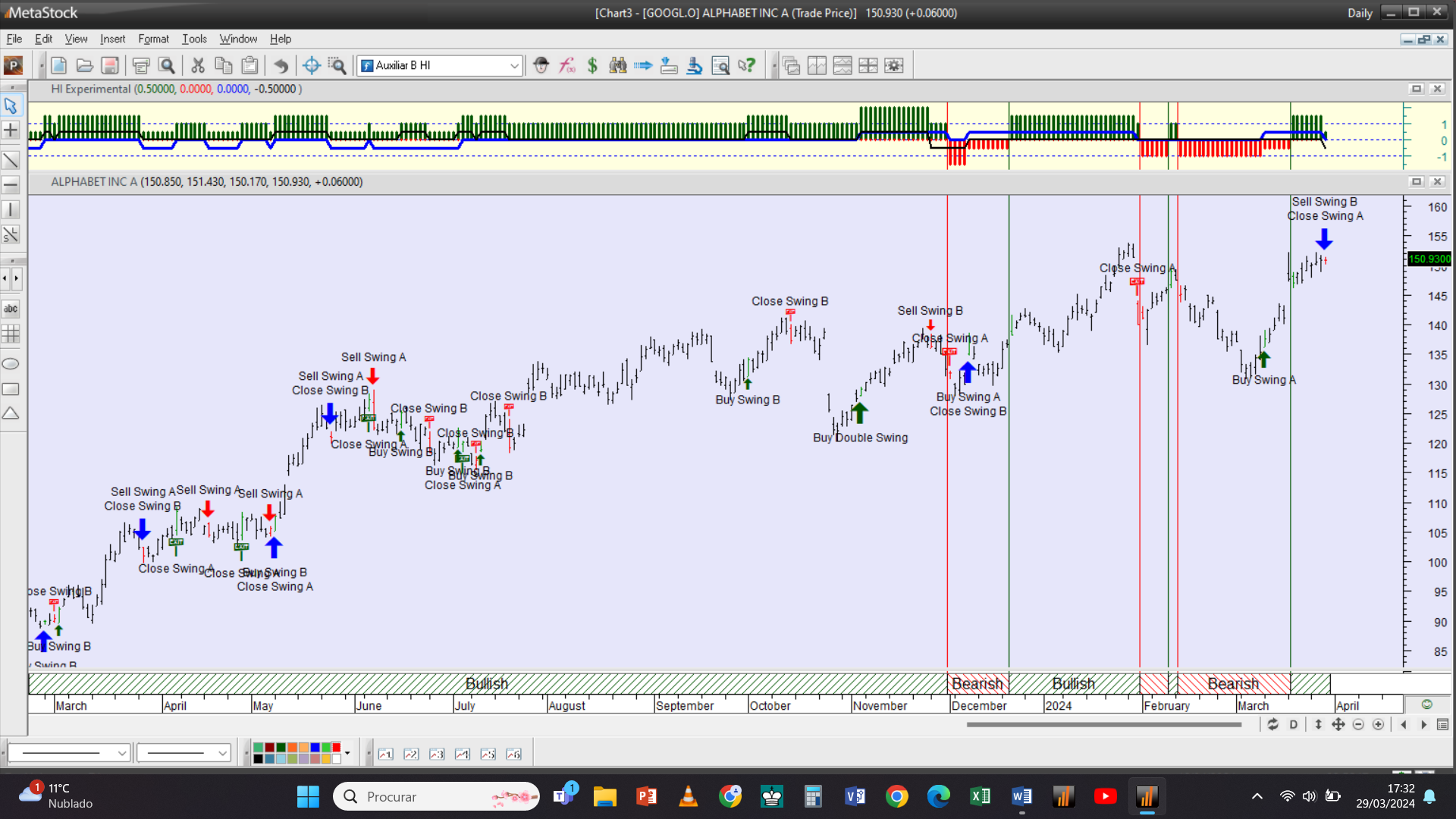Screen dimensions: 1456x819
Task: Choose the ellipse drawing tool
Action: point(11,364)
